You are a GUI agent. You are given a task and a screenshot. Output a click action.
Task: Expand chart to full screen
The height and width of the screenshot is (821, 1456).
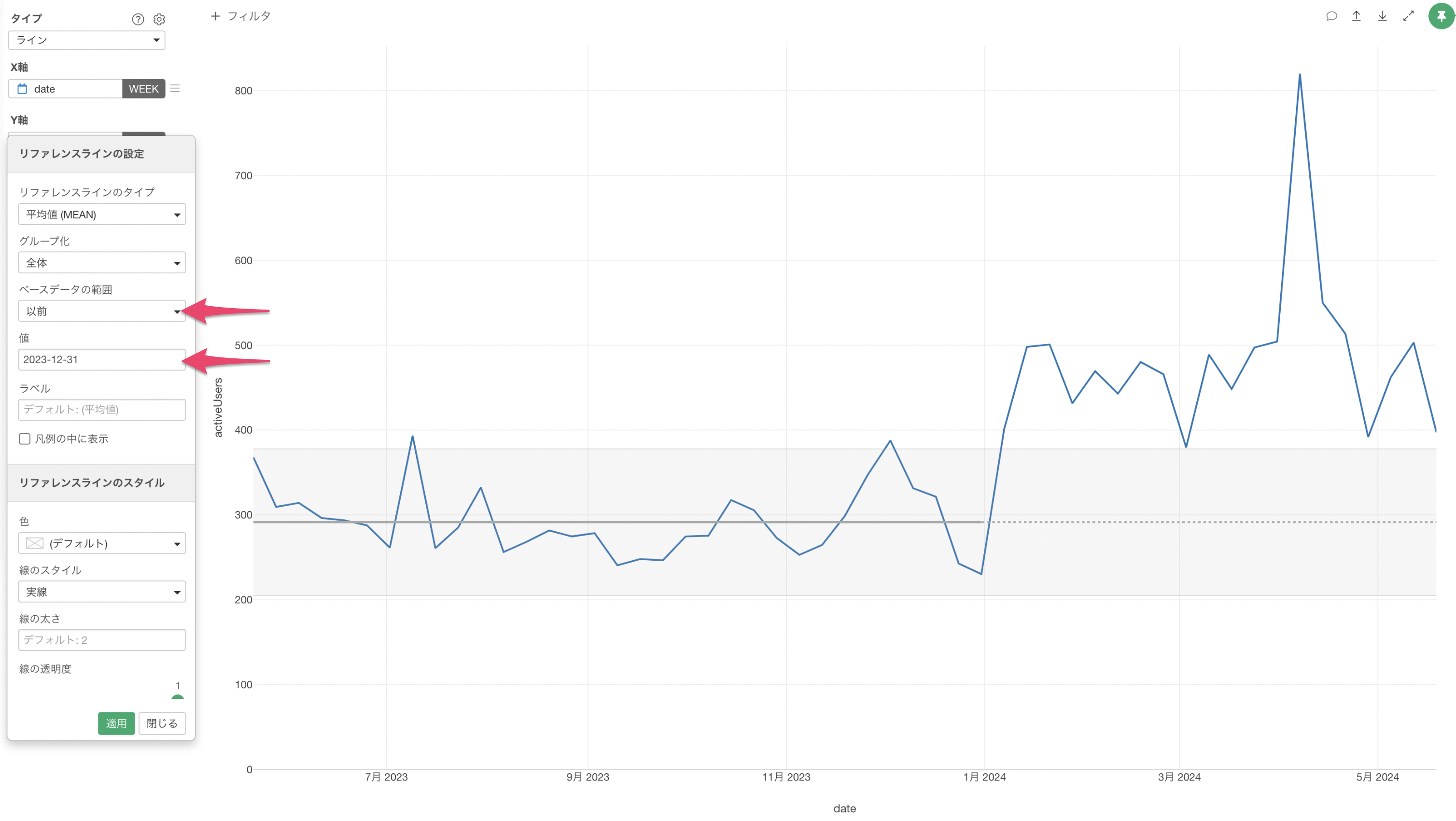click(1408, 16)
